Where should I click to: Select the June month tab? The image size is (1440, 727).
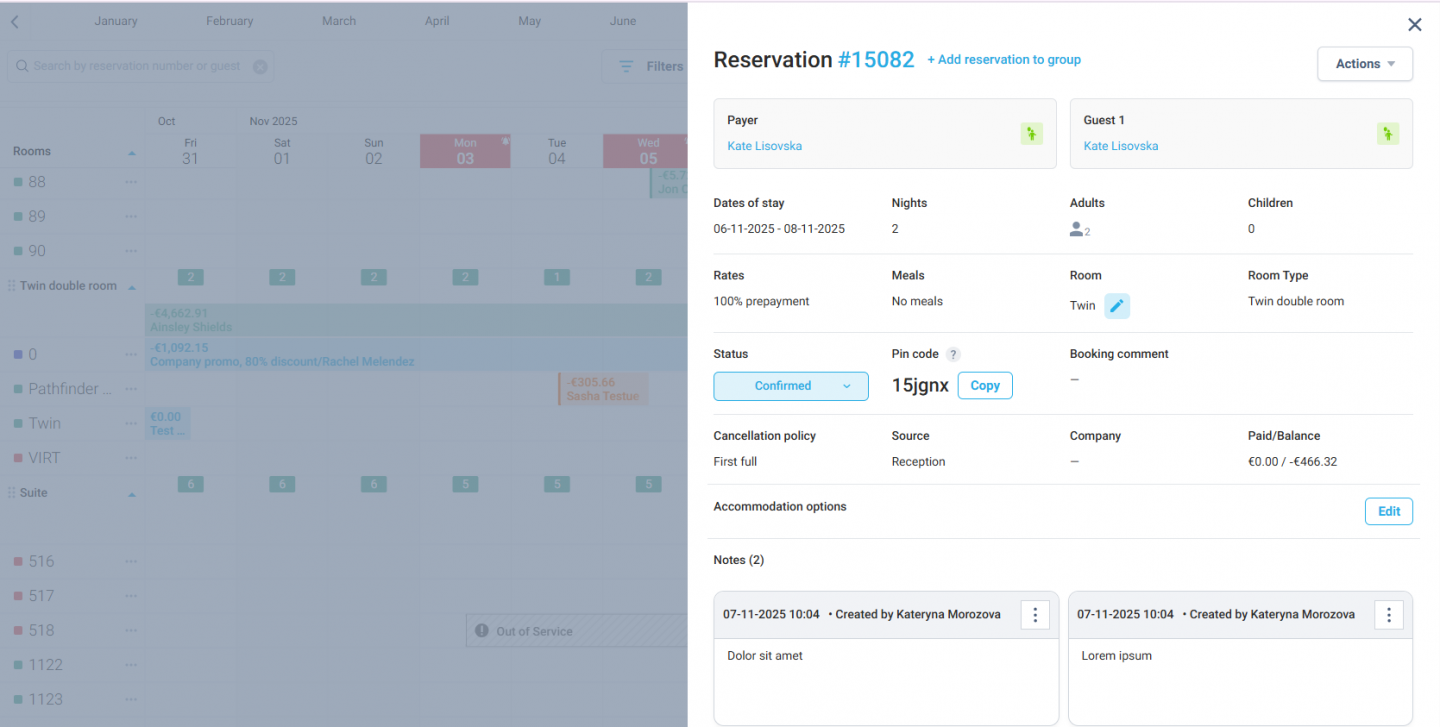[622, 20]
